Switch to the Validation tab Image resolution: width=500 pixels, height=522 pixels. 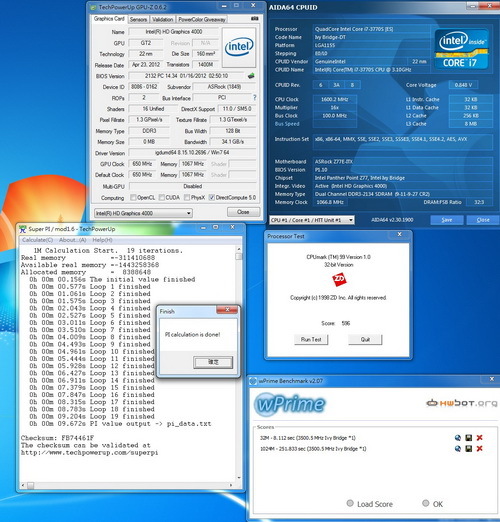pos(163,20)
